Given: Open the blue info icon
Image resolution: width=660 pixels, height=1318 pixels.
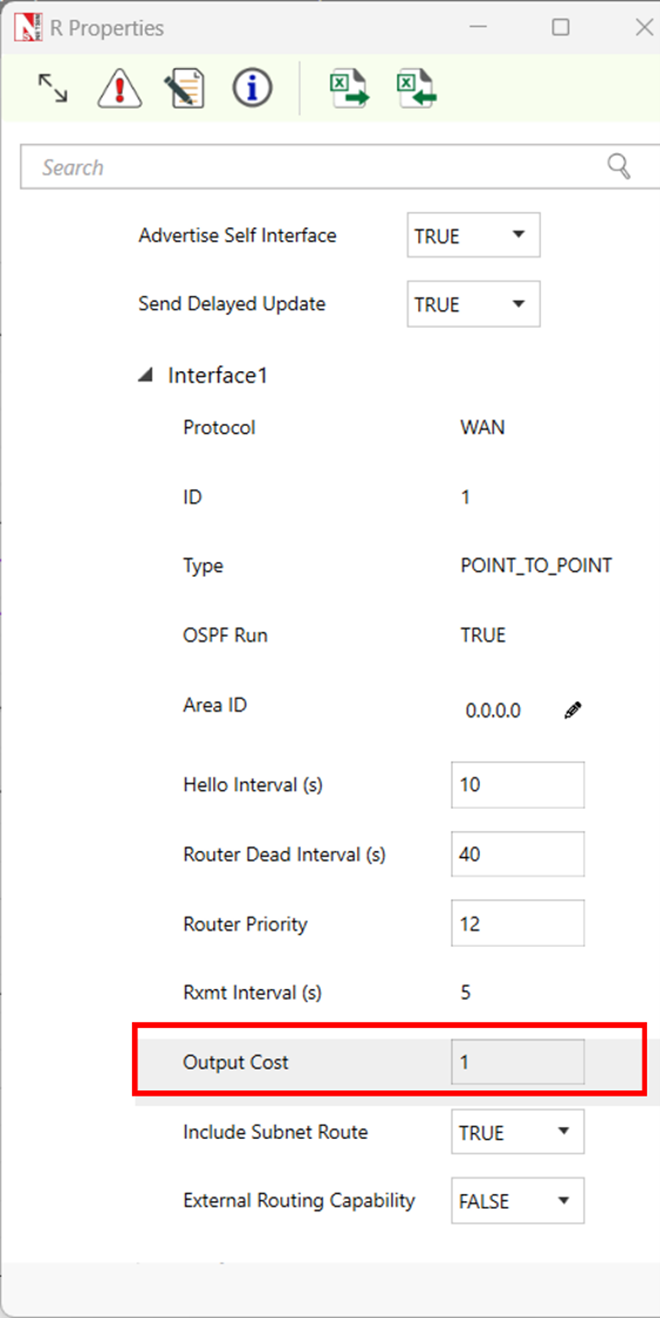Looking at the screenshot, I should [x=252, y=88].
